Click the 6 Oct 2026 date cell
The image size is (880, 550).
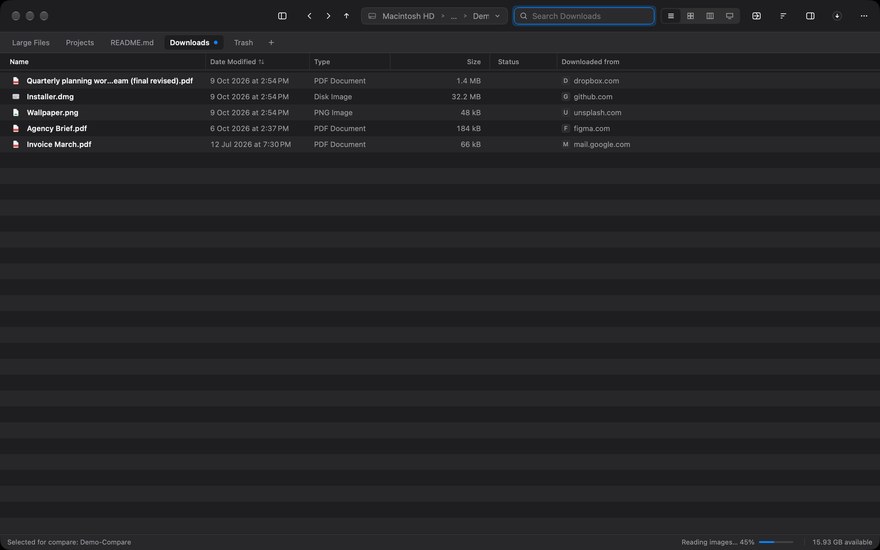point(250,129)
